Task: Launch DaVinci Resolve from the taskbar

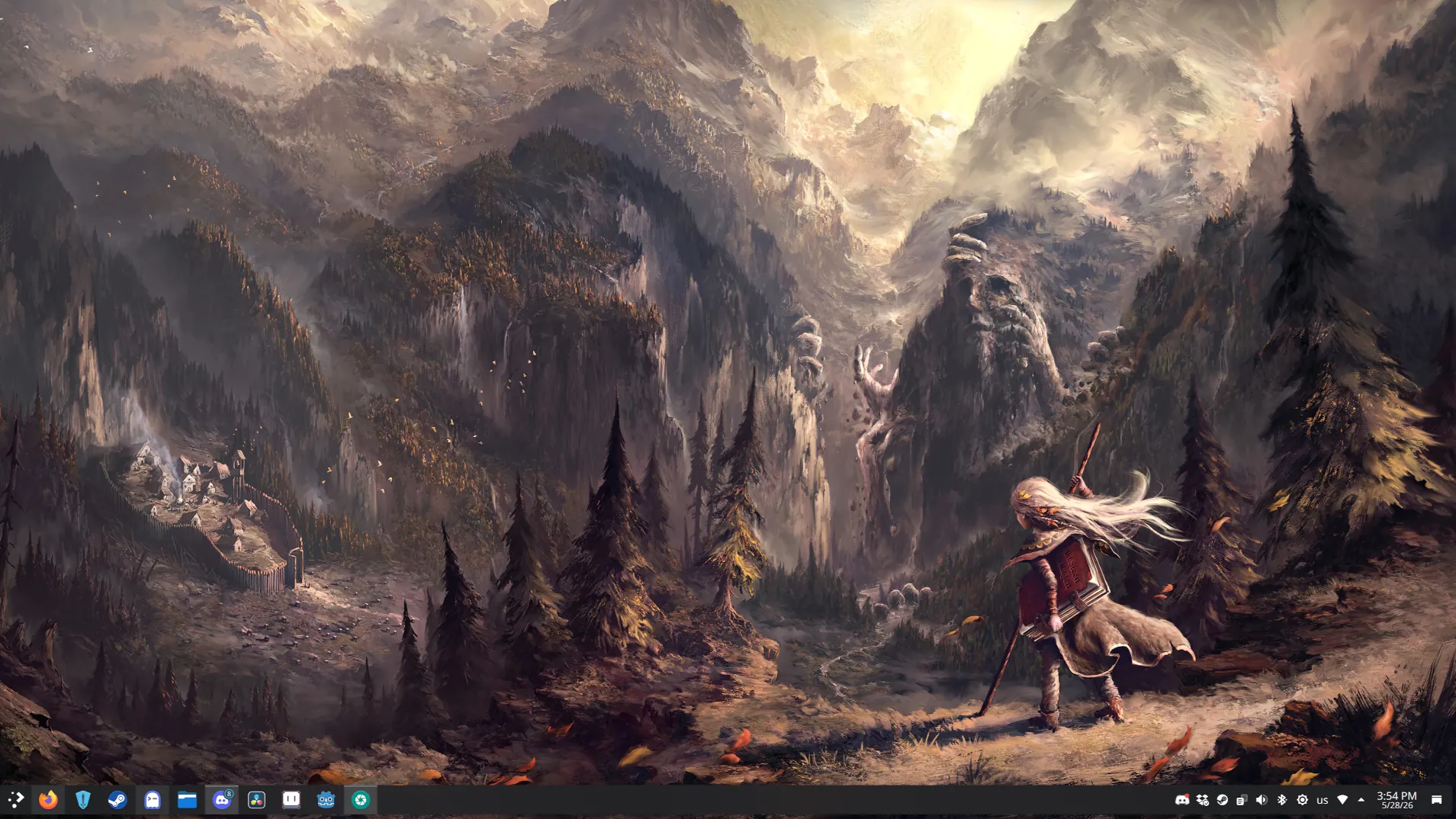Action: (x=256, y=800)
